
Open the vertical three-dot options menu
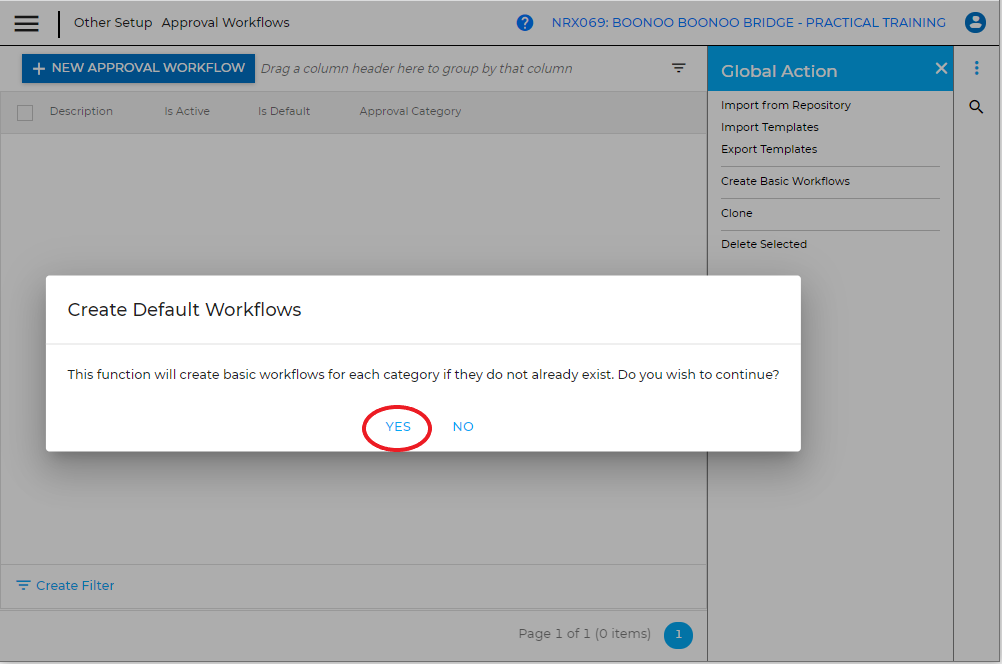click(977, 69)
